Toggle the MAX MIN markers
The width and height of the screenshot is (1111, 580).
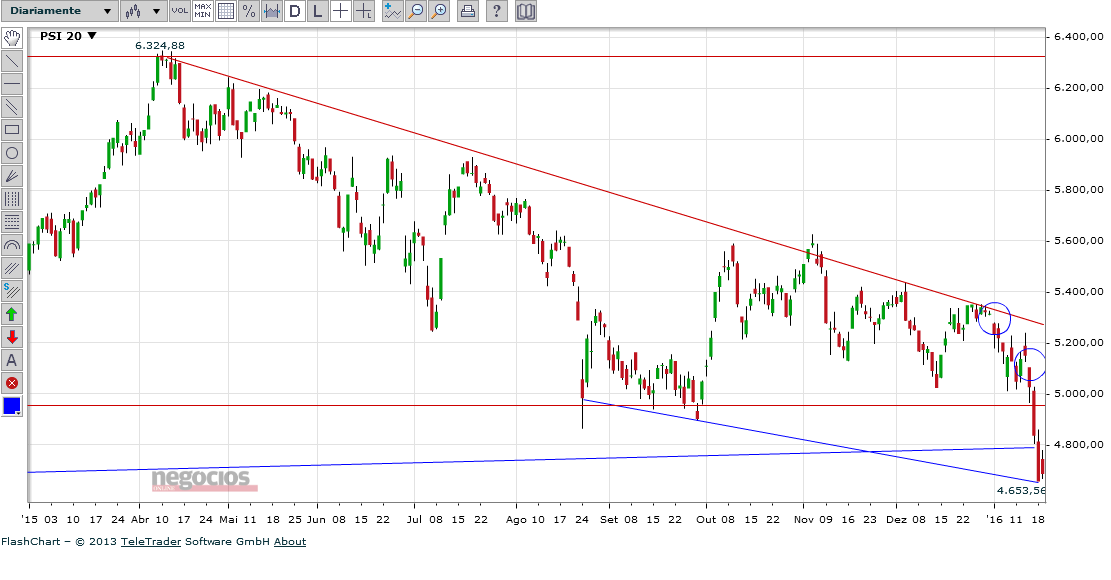point(203,11)
